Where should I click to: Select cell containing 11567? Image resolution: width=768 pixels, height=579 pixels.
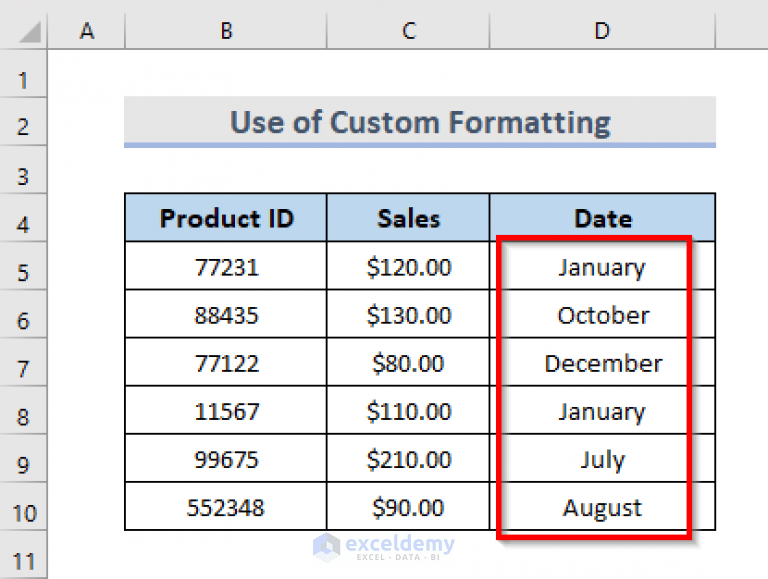click(226, 410)
